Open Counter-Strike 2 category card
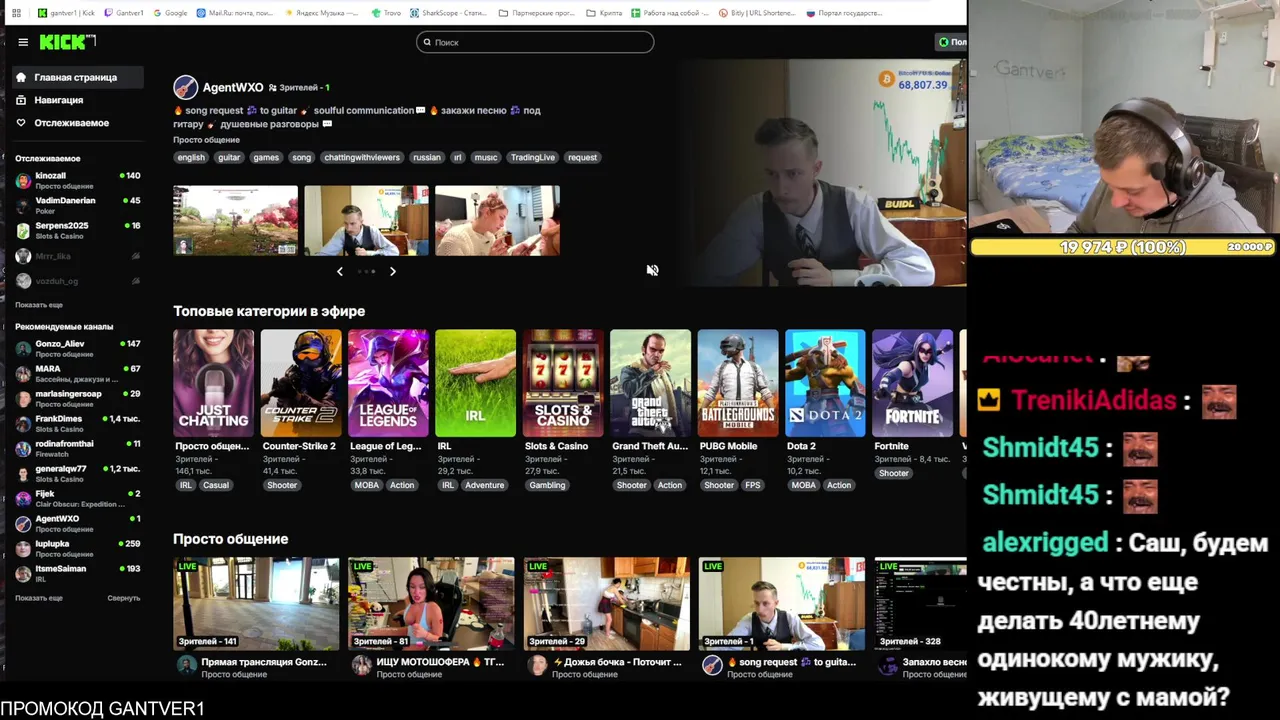1280x720 pixels. tap(301, 383)
